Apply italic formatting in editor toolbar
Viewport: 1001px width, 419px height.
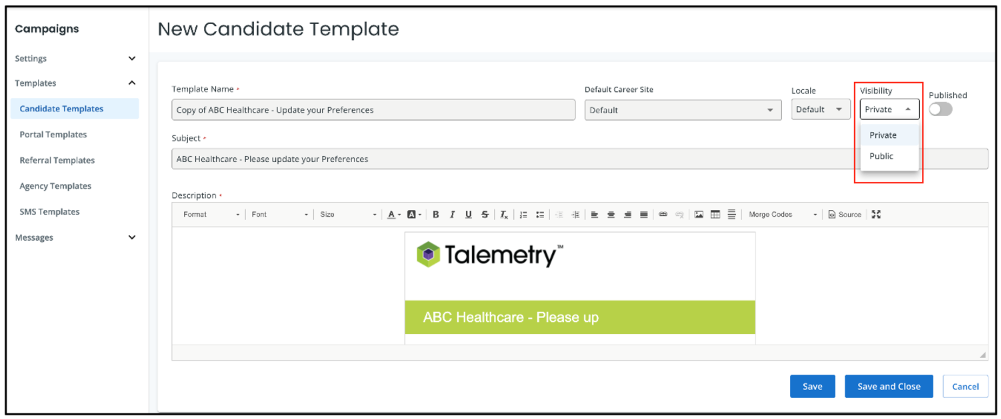[x=452, y=215]
